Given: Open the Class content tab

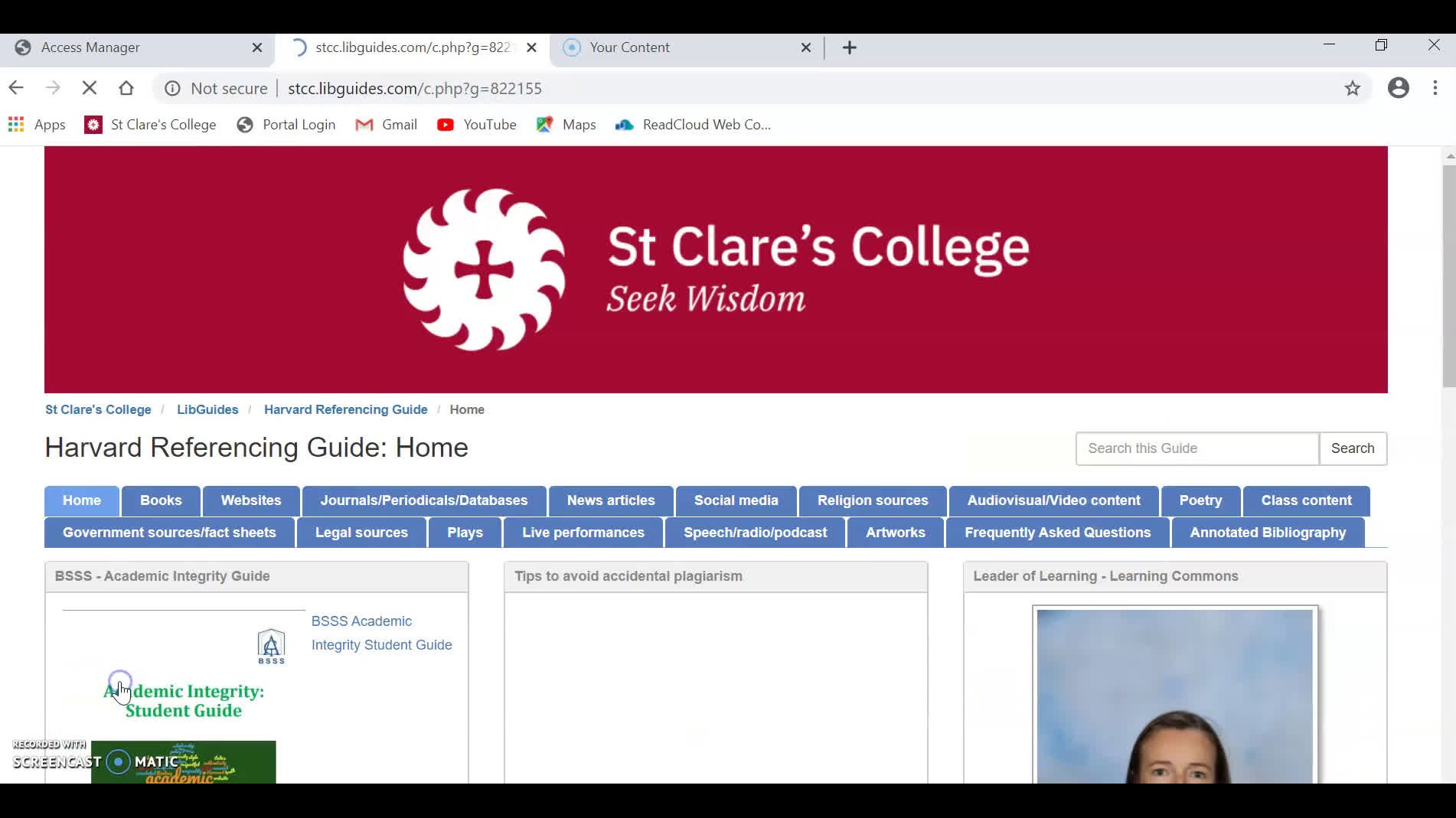Looking at the screenshot, I should pyautogui.click(x=1307, y=500).
